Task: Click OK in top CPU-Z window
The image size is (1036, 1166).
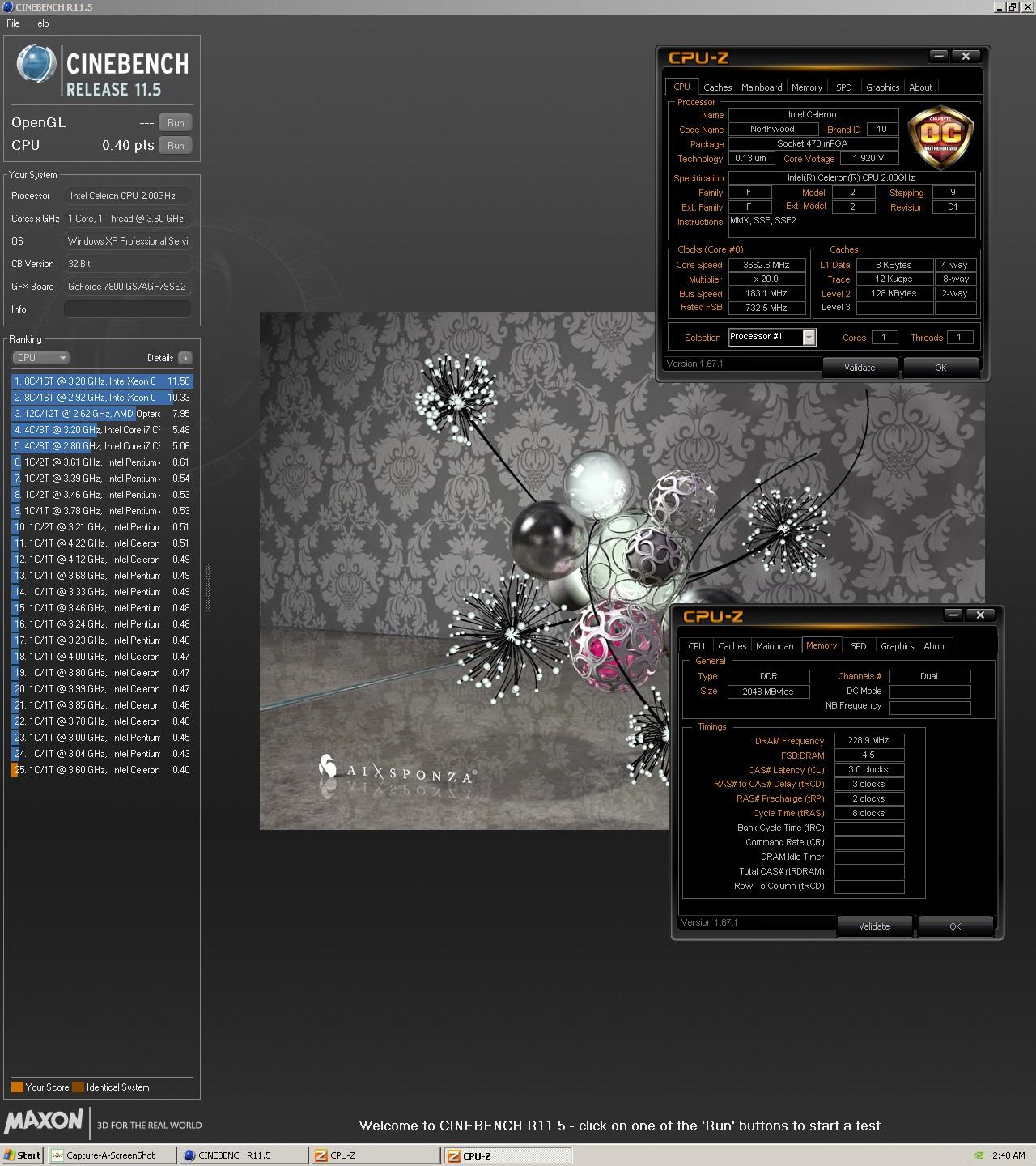Action: pos(940,368)
